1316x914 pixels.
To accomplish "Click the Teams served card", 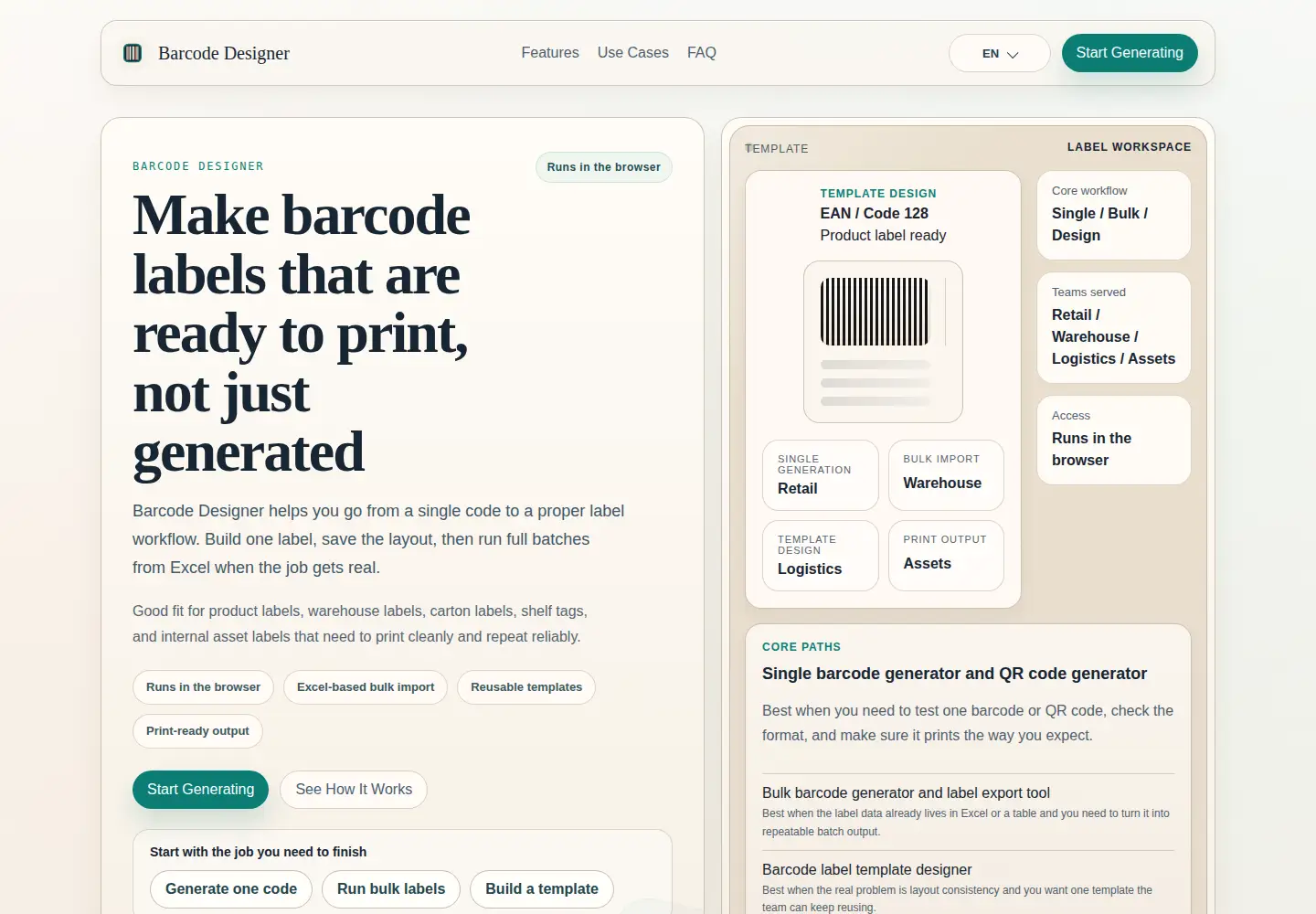I will click(1114, 328).
